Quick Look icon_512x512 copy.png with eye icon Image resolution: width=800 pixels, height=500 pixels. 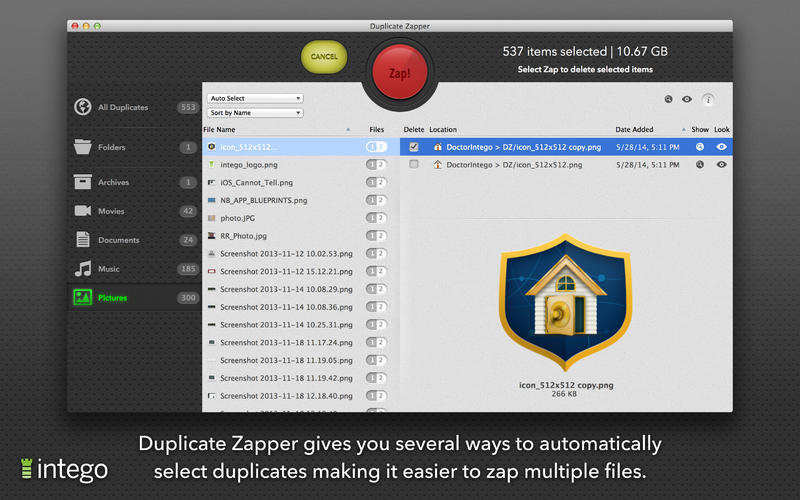click(721, 147)
